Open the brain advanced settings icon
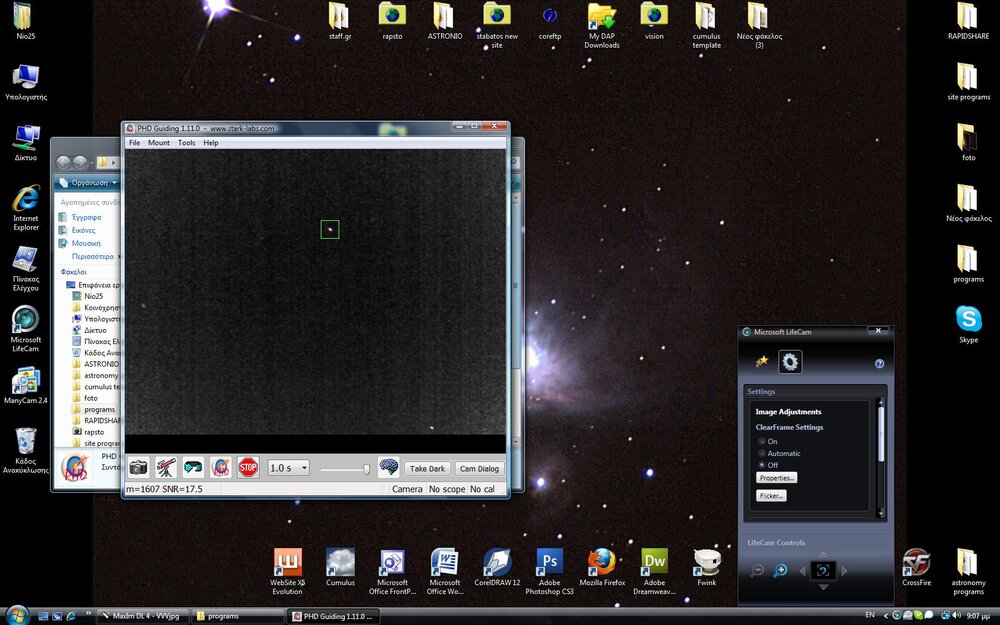This screenshot has width=1000, height=625. point(388,468)
